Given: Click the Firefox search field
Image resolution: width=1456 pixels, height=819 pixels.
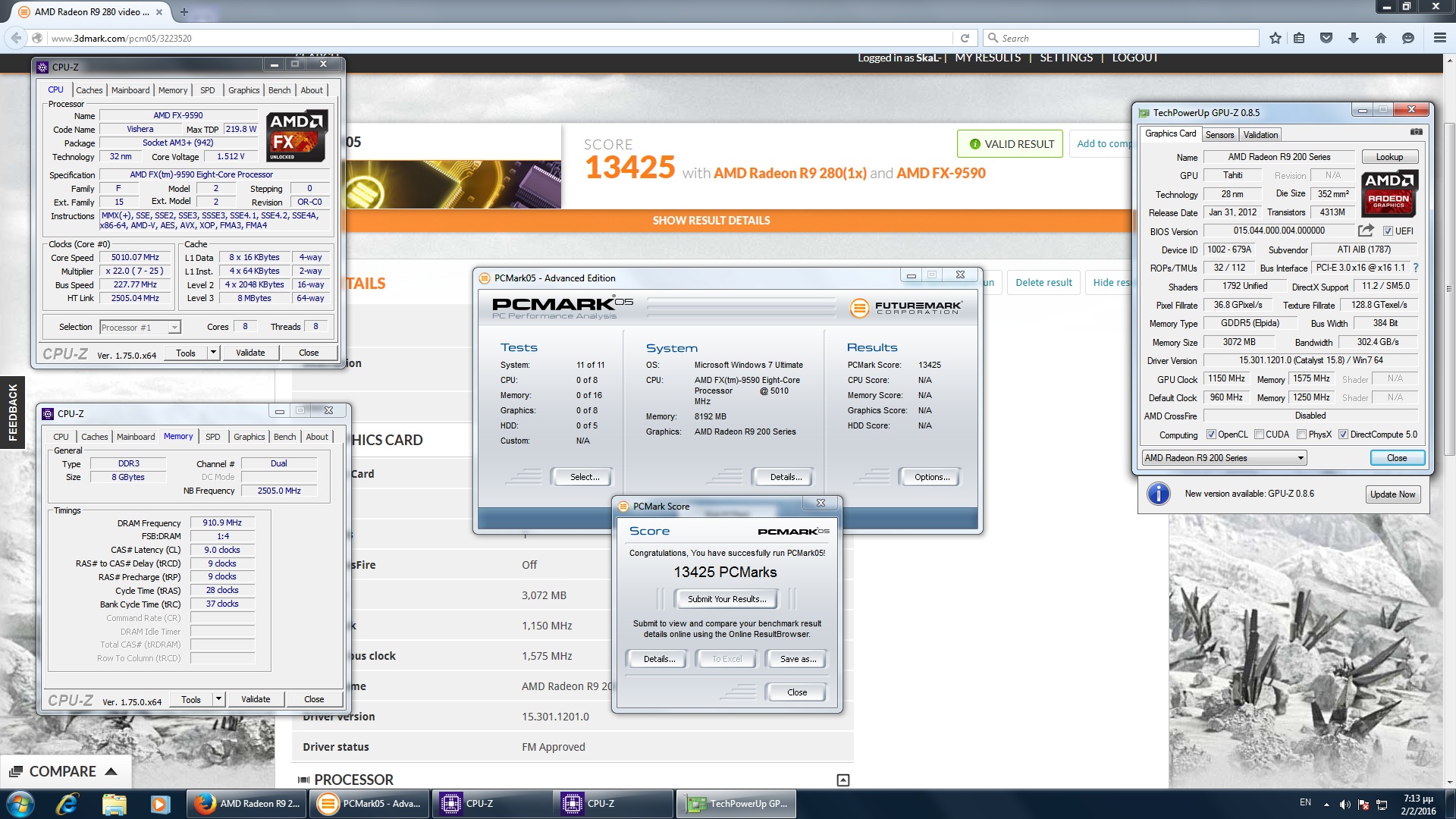Looking at the screenshot, I should [1122, 38].
